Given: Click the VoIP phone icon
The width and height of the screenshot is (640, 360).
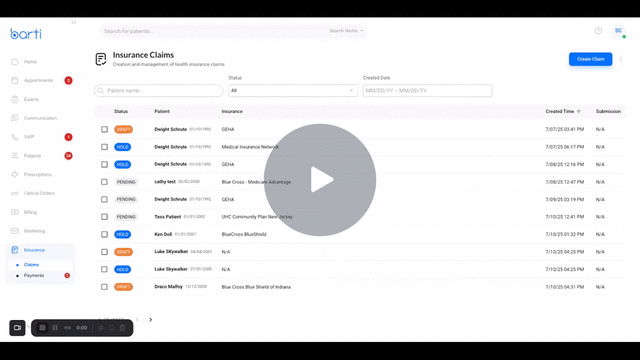Looking at the screenshot, I should click(x=15, y=137).
